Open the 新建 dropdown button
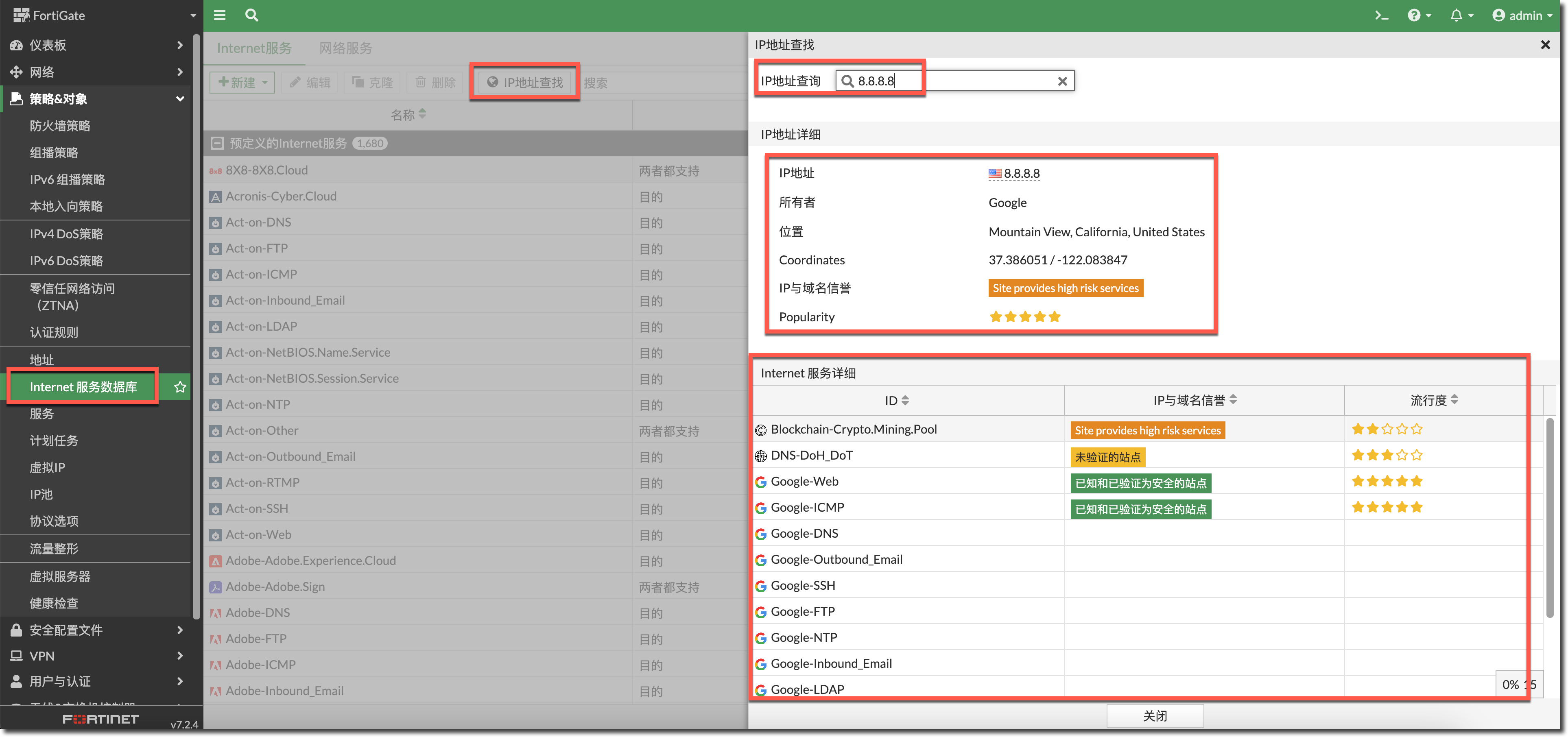The width and height of the screenshot is (1568, 737). 242,82
